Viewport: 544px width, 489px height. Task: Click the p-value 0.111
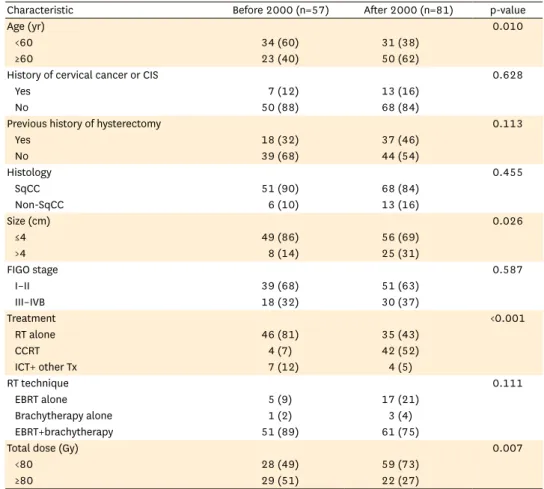click(508, 383)
